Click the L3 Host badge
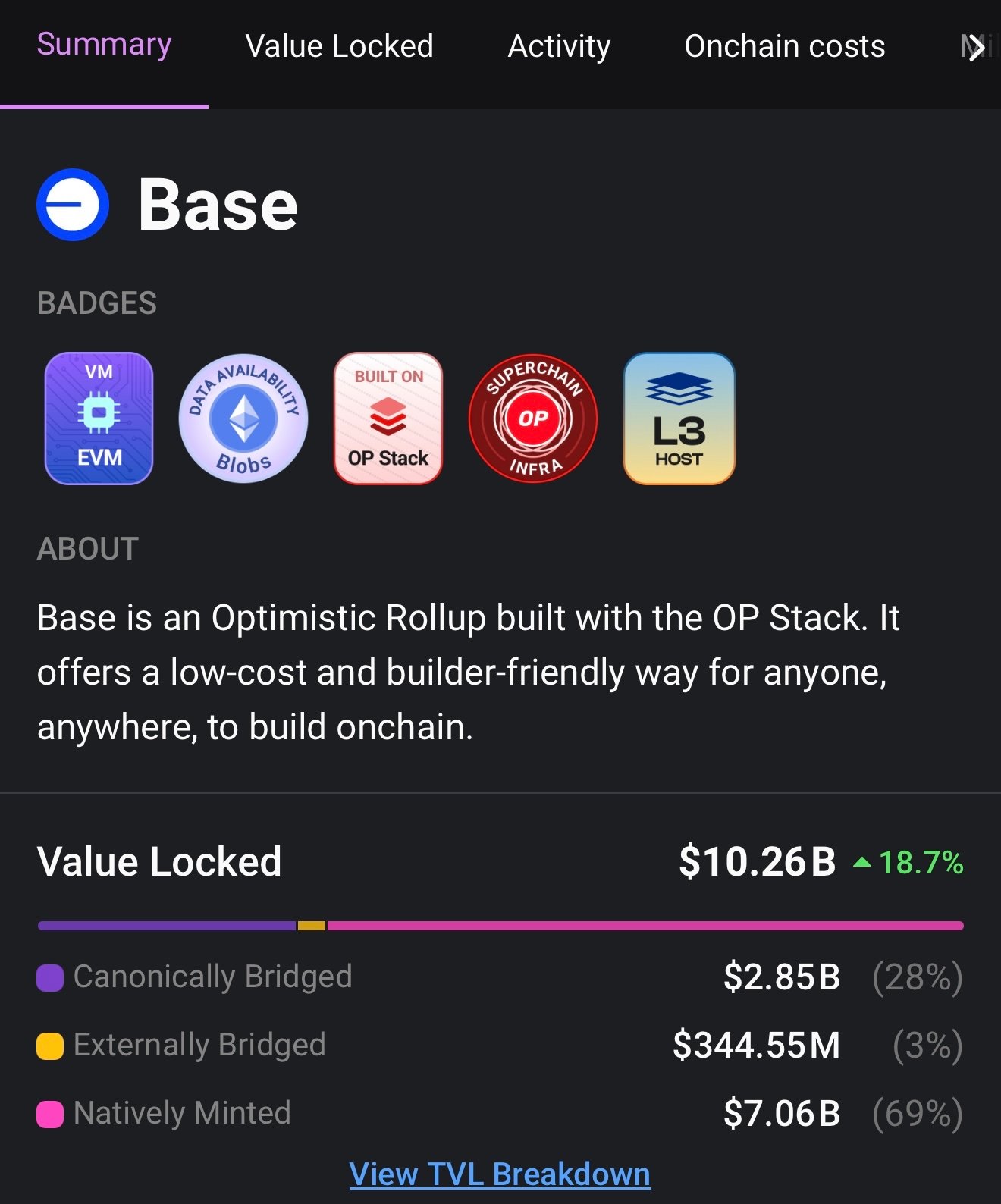 679,418
